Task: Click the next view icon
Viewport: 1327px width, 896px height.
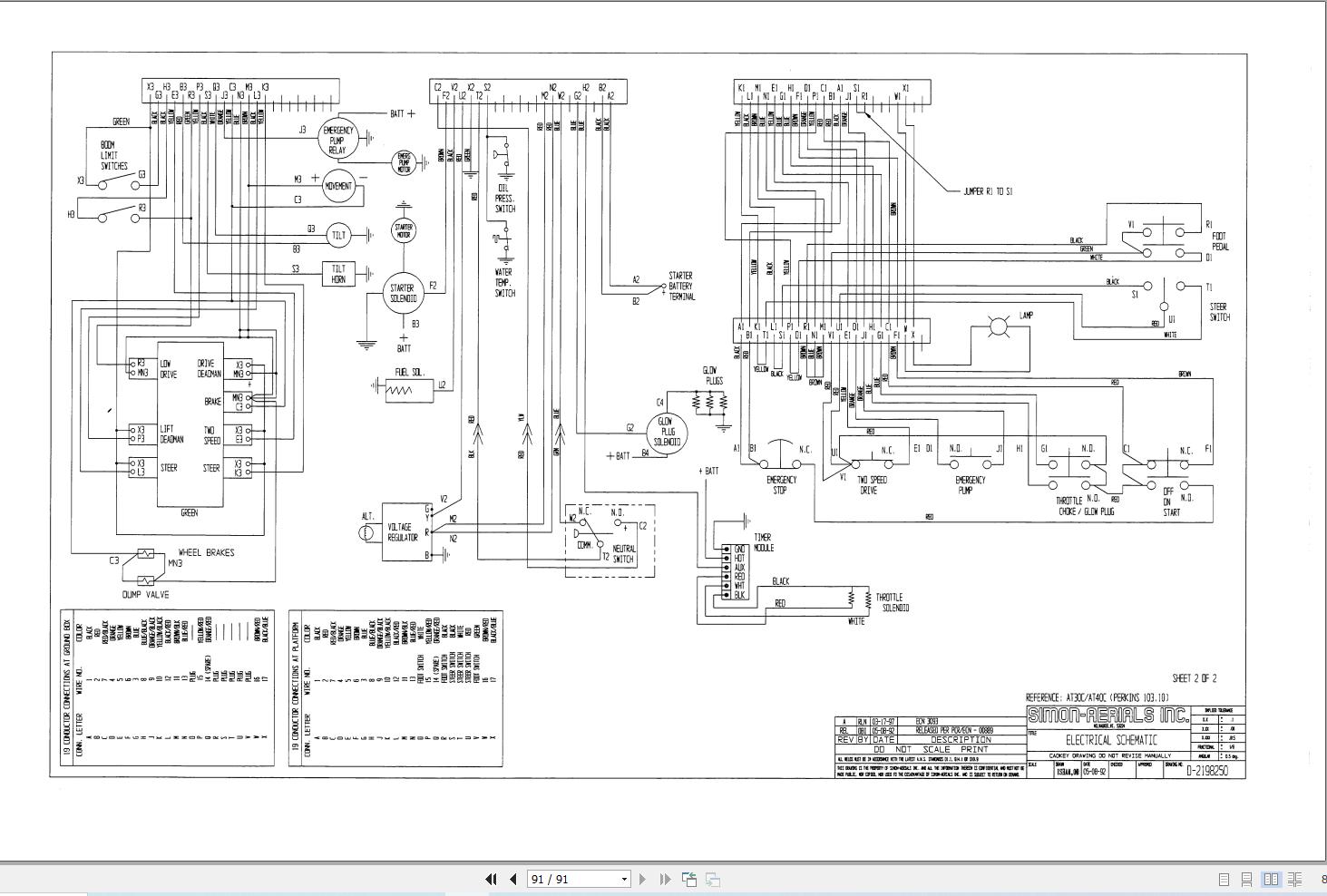Action: [x=713, y=879]
